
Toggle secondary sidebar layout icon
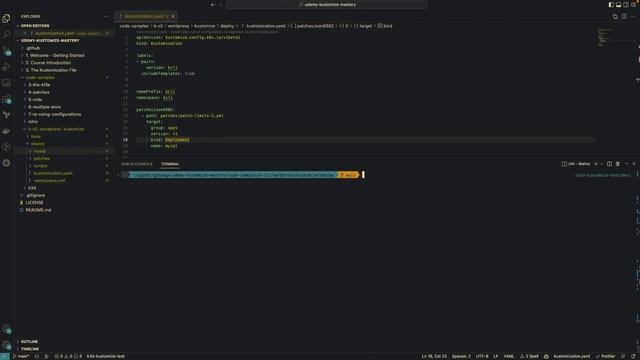[626, 4]
